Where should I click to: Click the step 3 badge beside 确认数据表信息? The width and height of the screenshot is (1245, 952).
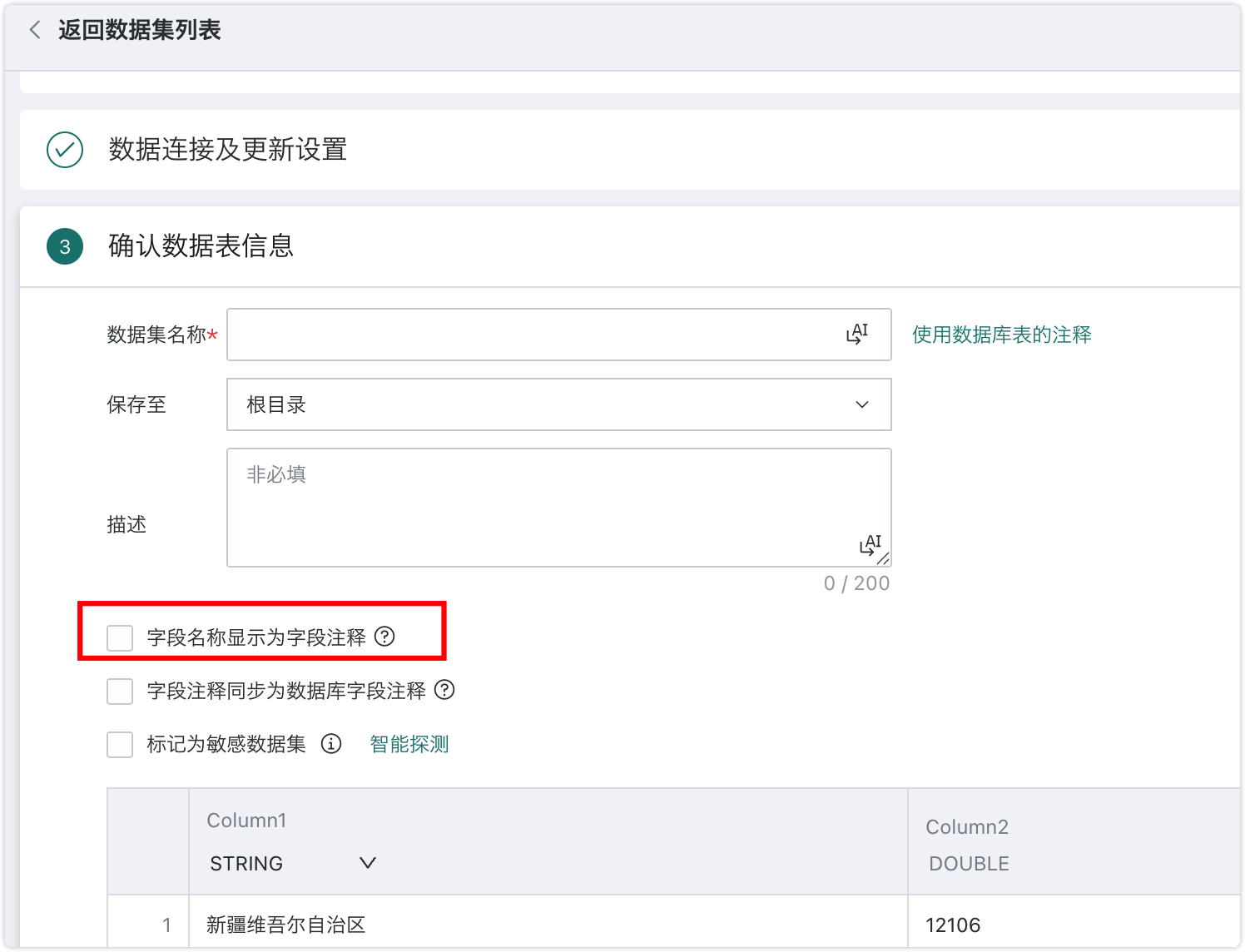coord(64,247)
